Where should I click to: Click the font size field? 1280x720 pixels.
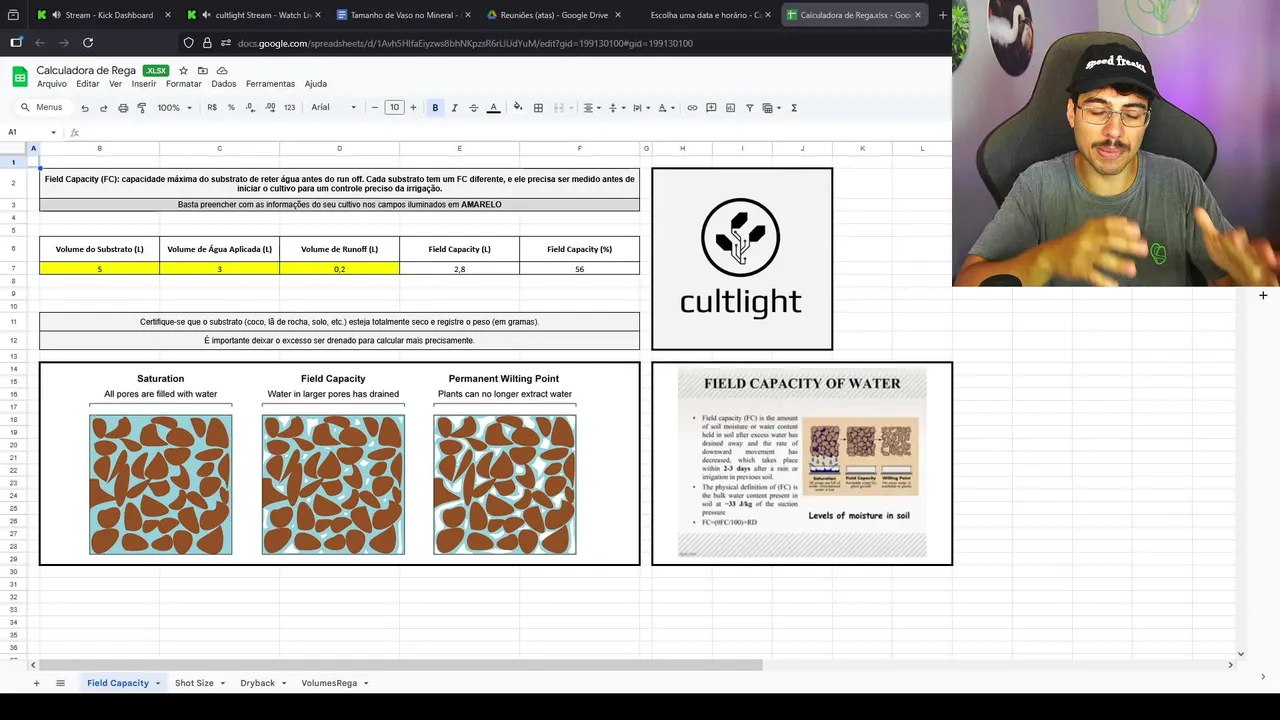click(394, 108)
